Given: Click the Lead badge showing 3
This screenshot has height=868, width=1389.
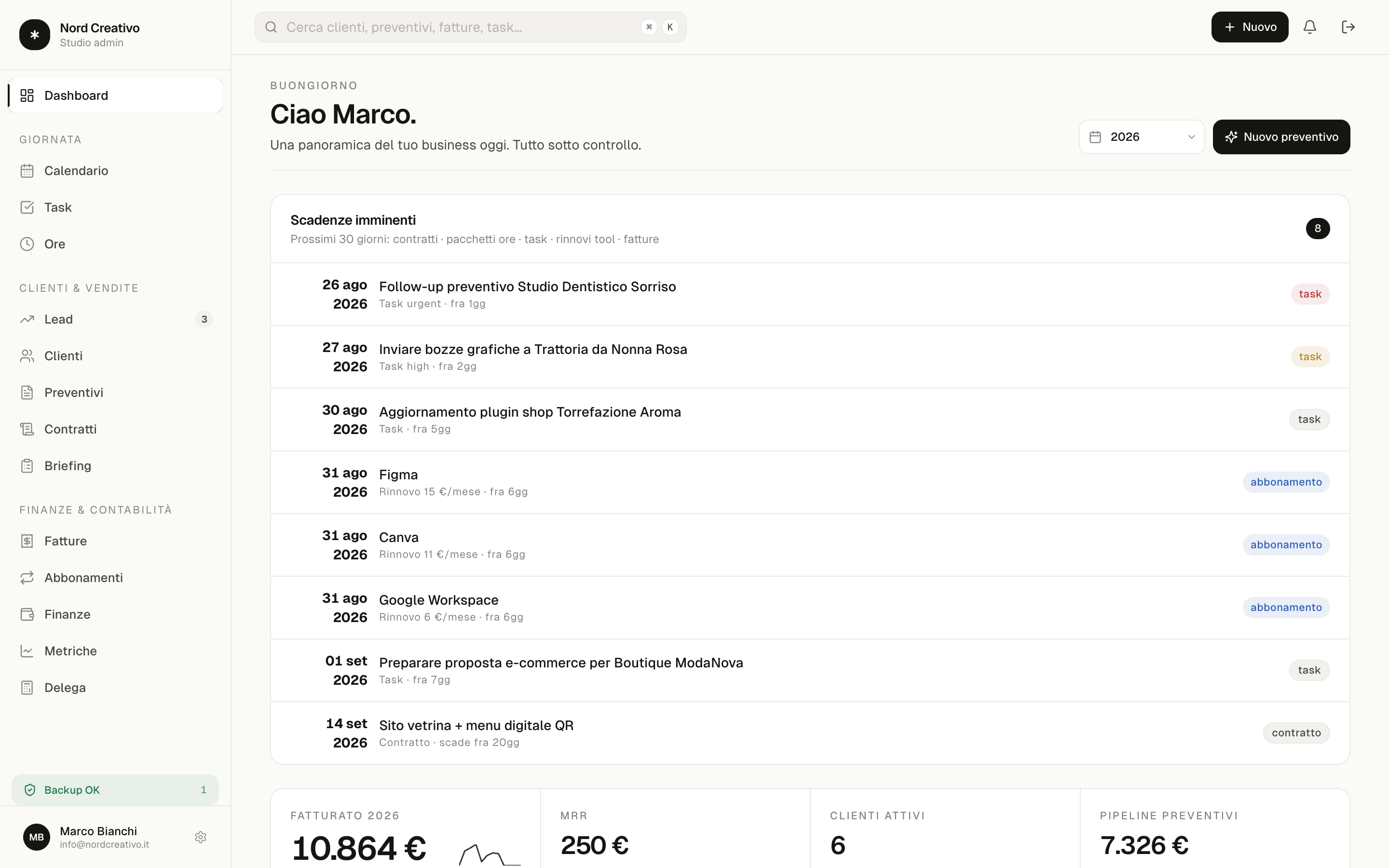Looking at the screenshot, I should click(204, 319).
